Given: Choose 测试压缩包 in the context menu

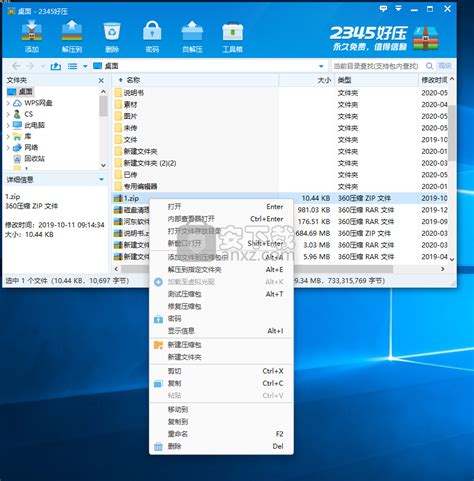Looking at the screenshot, I should (x=221, y=294).
